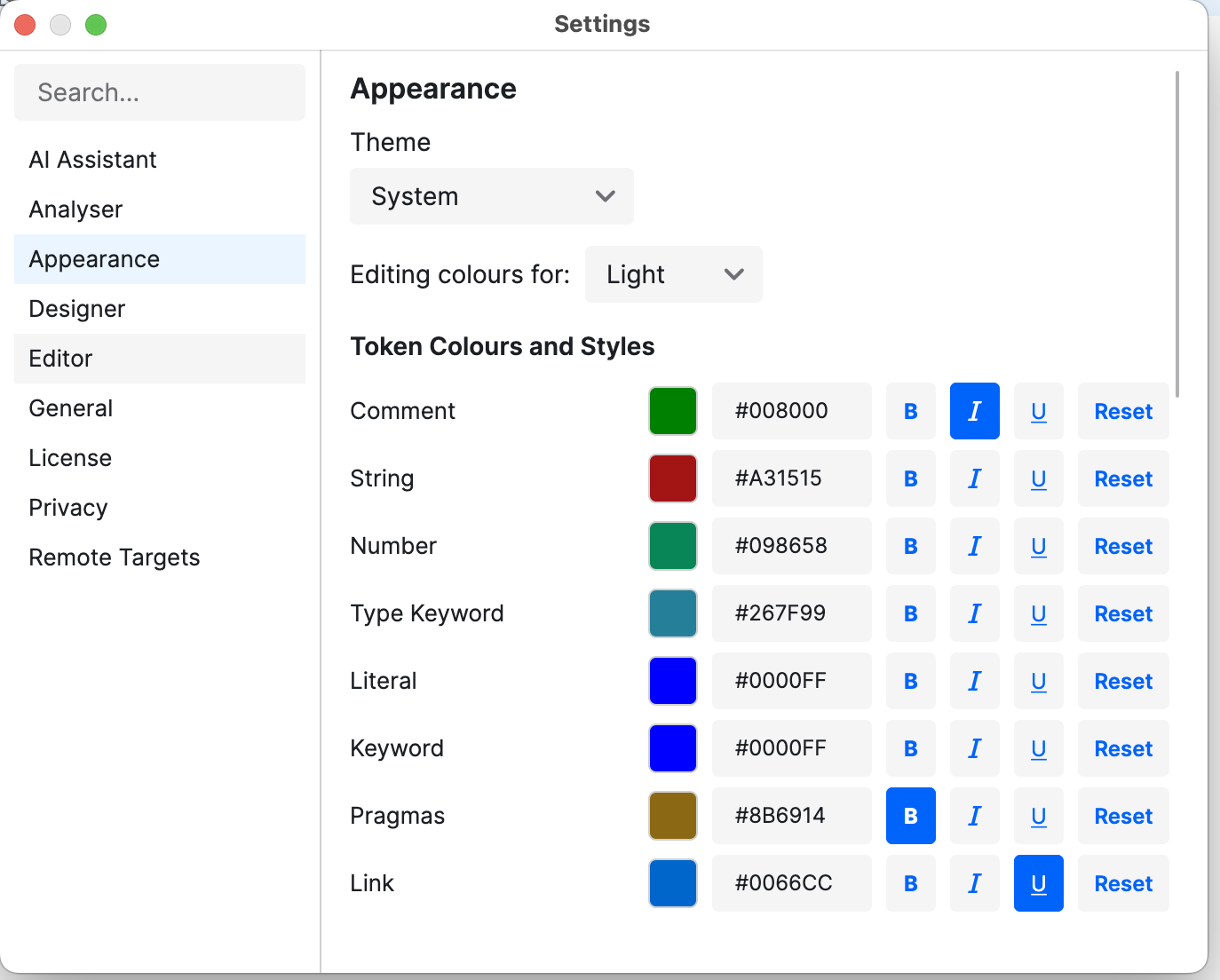Open the Number colour swatch
Screen dimensions: 1220x980
[x=673, y=546]
